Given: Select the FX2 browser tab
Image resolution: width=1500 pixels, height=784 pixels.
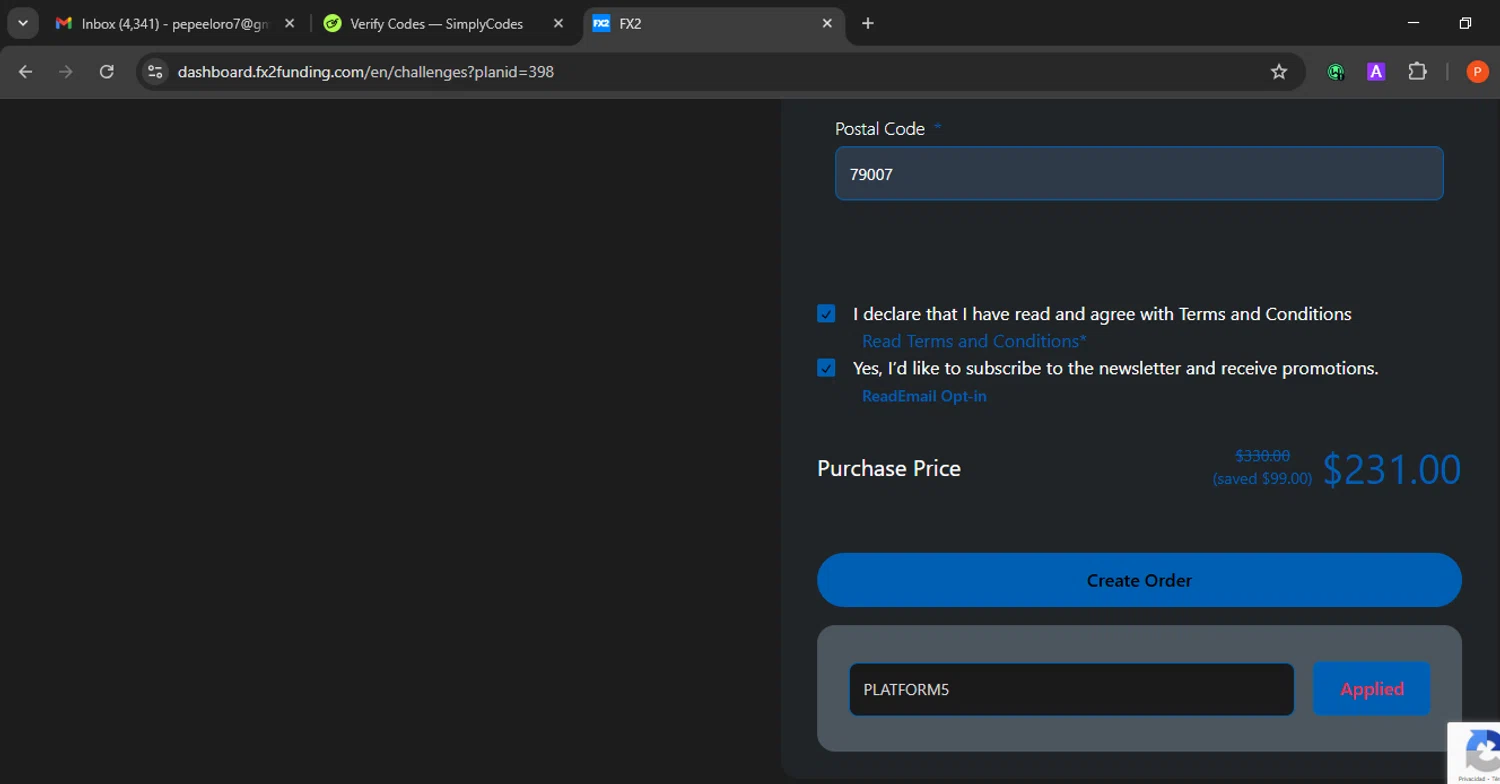Looking at the screenshot, I should click(x=714, y=23).
